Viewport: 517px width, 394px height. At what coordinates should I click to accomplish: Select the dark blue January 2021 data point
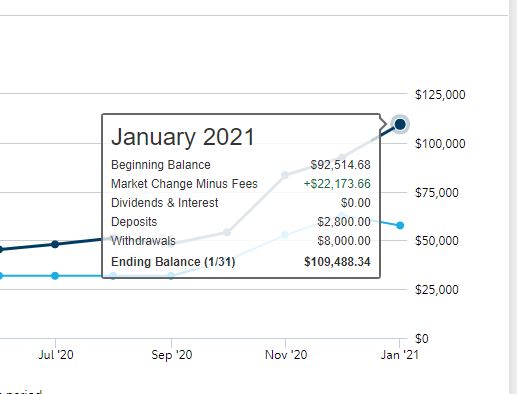pos(400,124)
